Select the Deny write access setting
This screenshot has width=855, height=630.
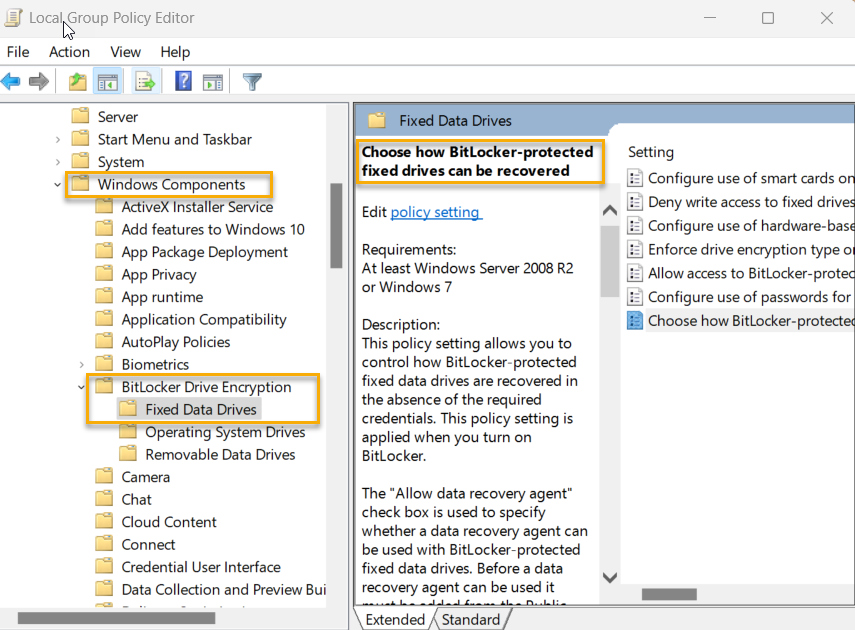pyautogui.click(x=745, y=202)
